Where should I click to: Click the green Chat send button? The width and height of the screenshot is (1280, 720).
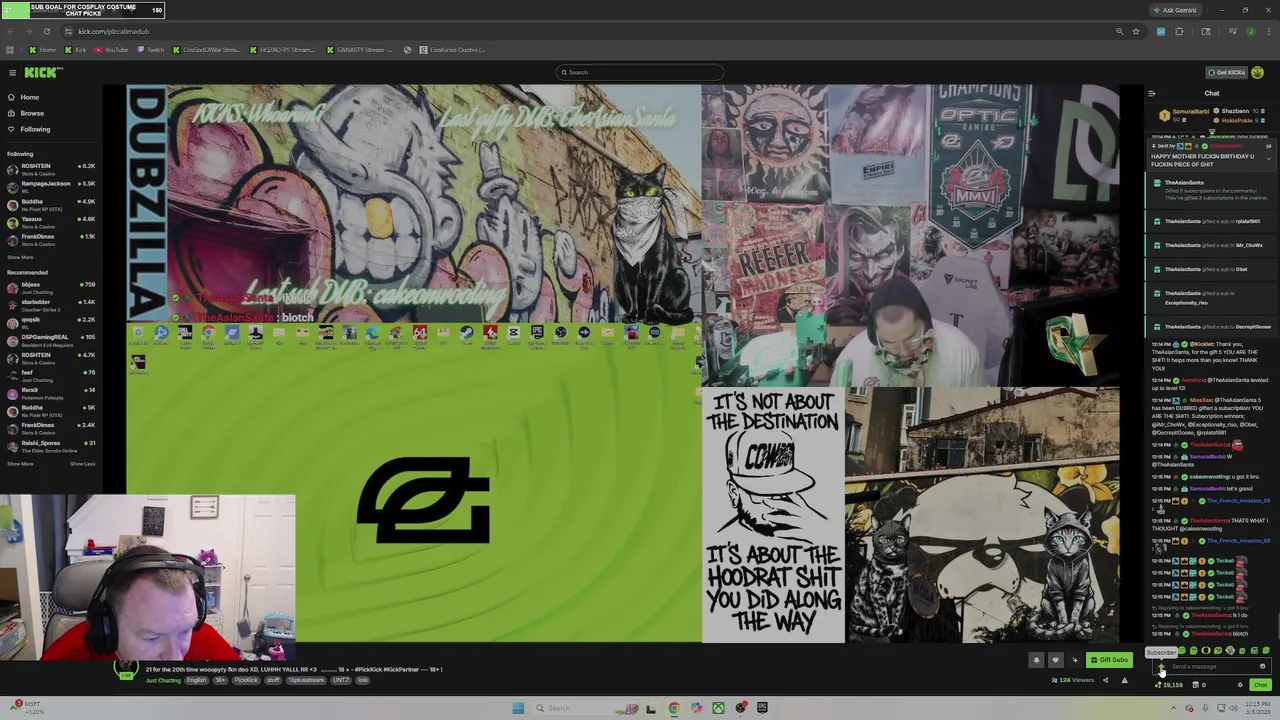[1260, 685]
